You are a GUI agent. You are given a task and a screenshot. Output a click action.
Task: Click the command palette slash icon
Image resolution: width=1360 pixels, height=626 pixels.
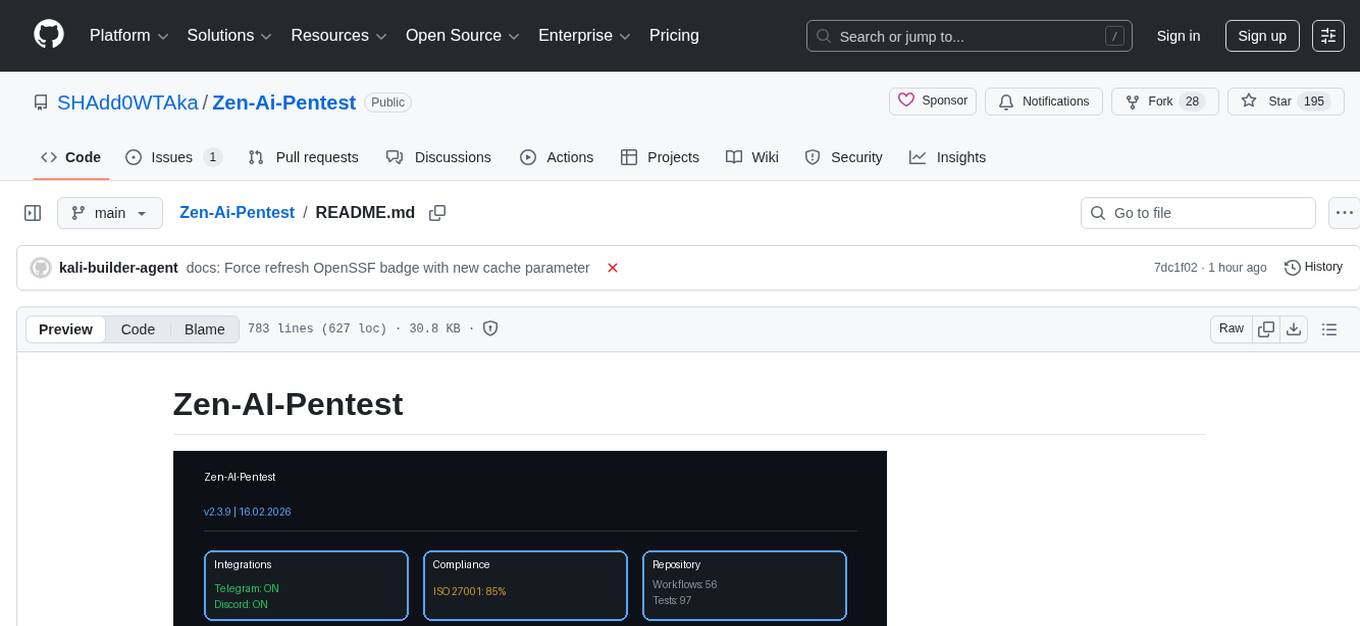coord(1114,35)
